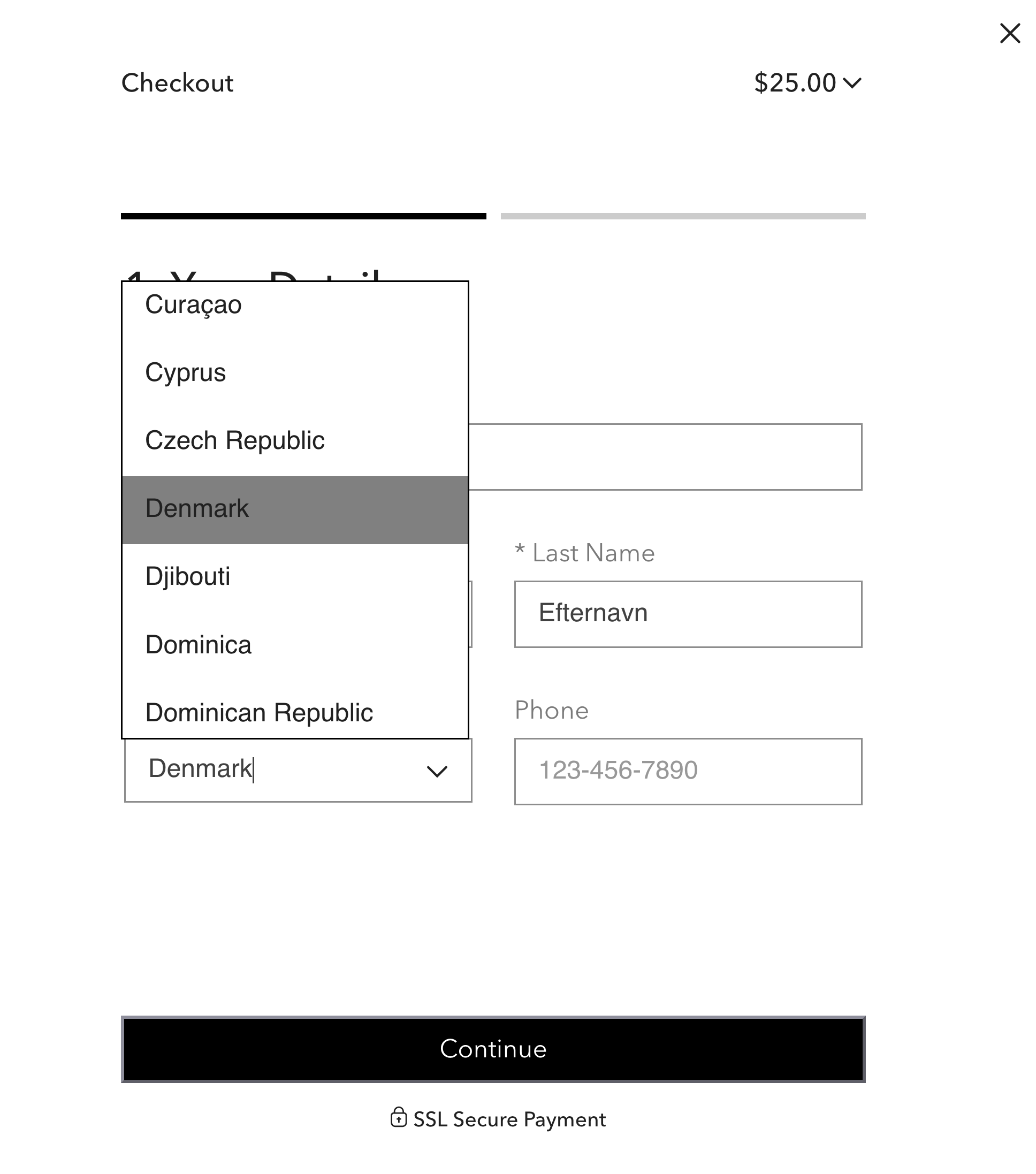Pick Czech Republic from the dropdown list

(235, 440)
